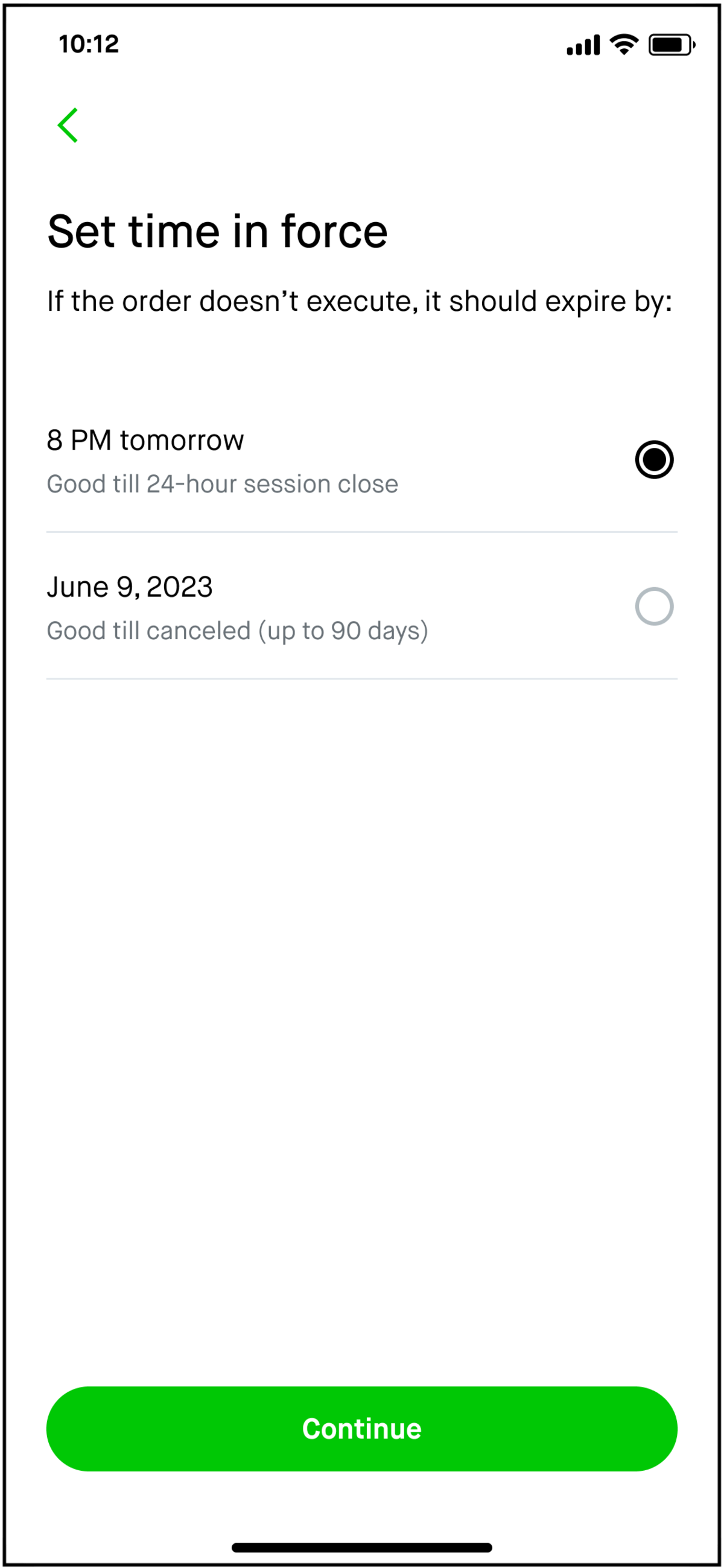Select the June 9, 2023 radio button
The width and height of the screenshot is (724, 1568).
pyautogui.click(x=654, y=607)
